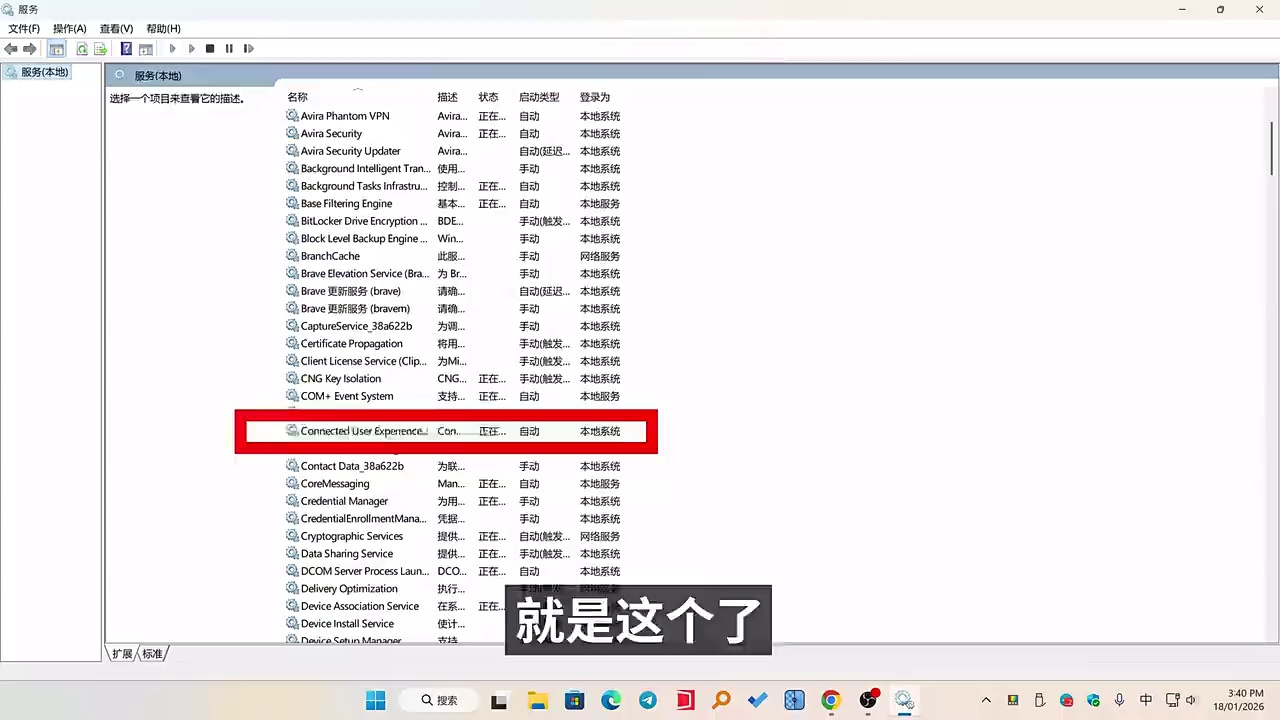Toggle the show/hide console tree button

(x=57, y=49)
